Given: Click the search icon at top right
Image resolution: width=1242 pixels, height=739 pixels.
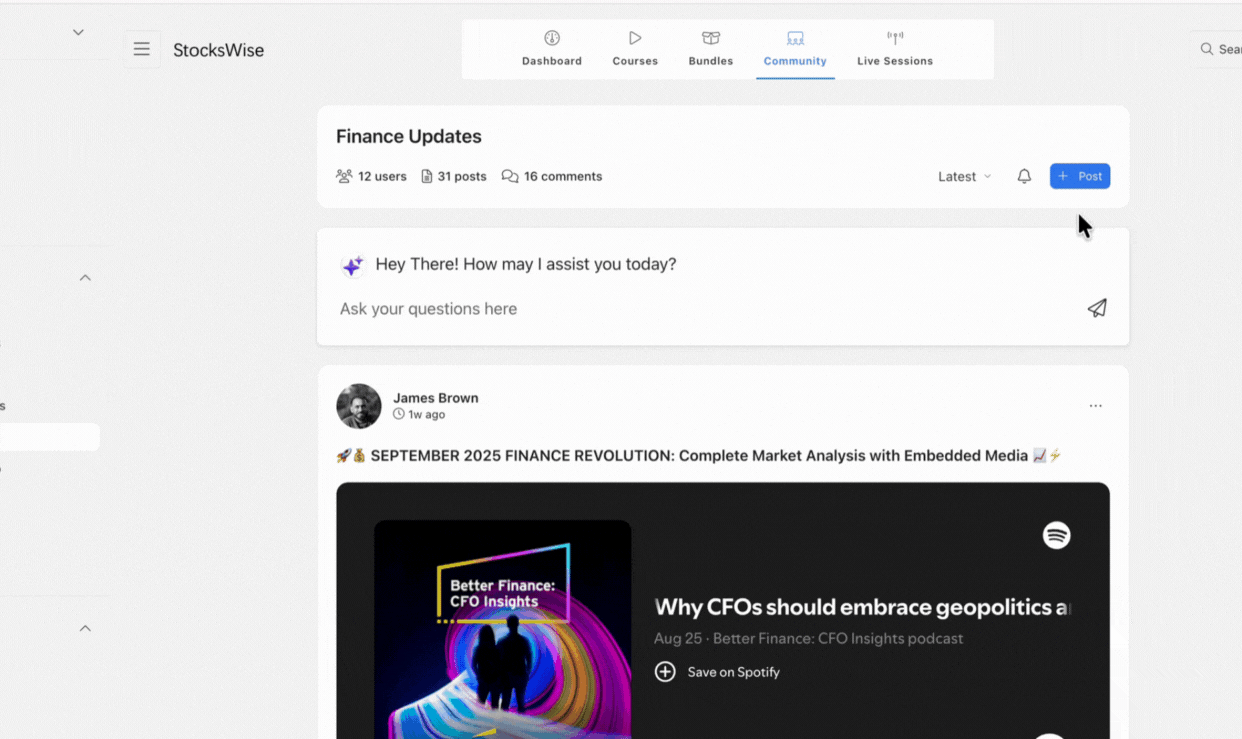Looking at the screenshot, I should pos(1207,49).
